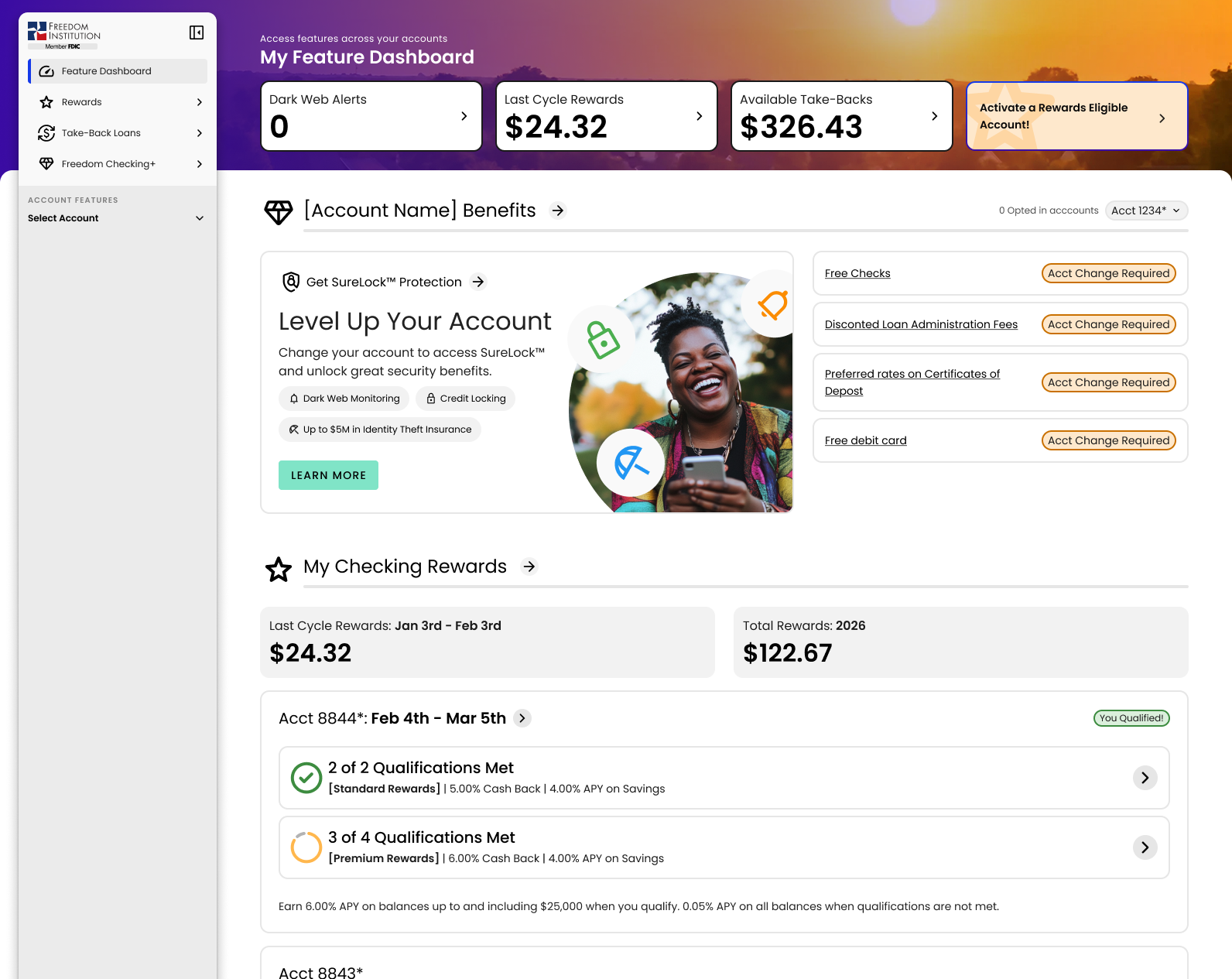1232x979 pixels.
Task: Open the Free Checks link
Action: pos(857,273)
